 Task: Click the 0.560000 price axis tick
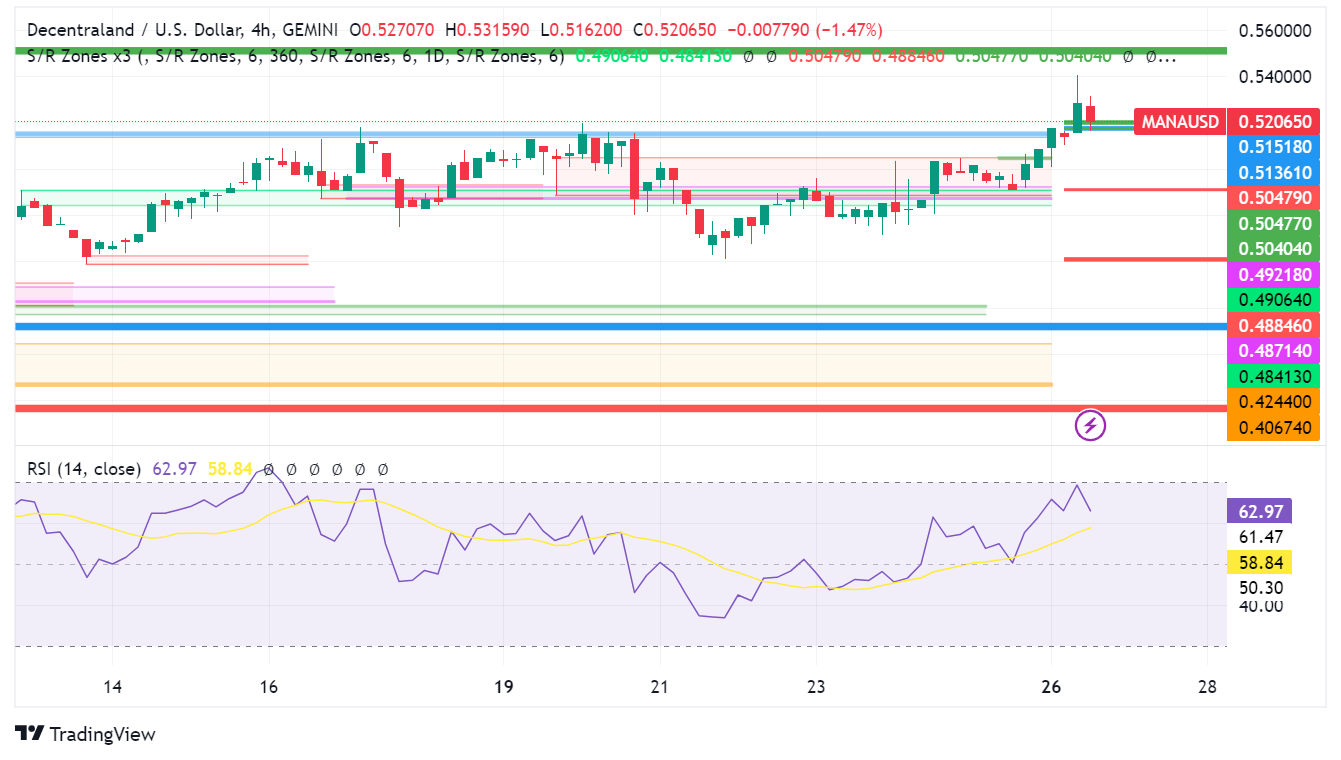click(1275, 31)
